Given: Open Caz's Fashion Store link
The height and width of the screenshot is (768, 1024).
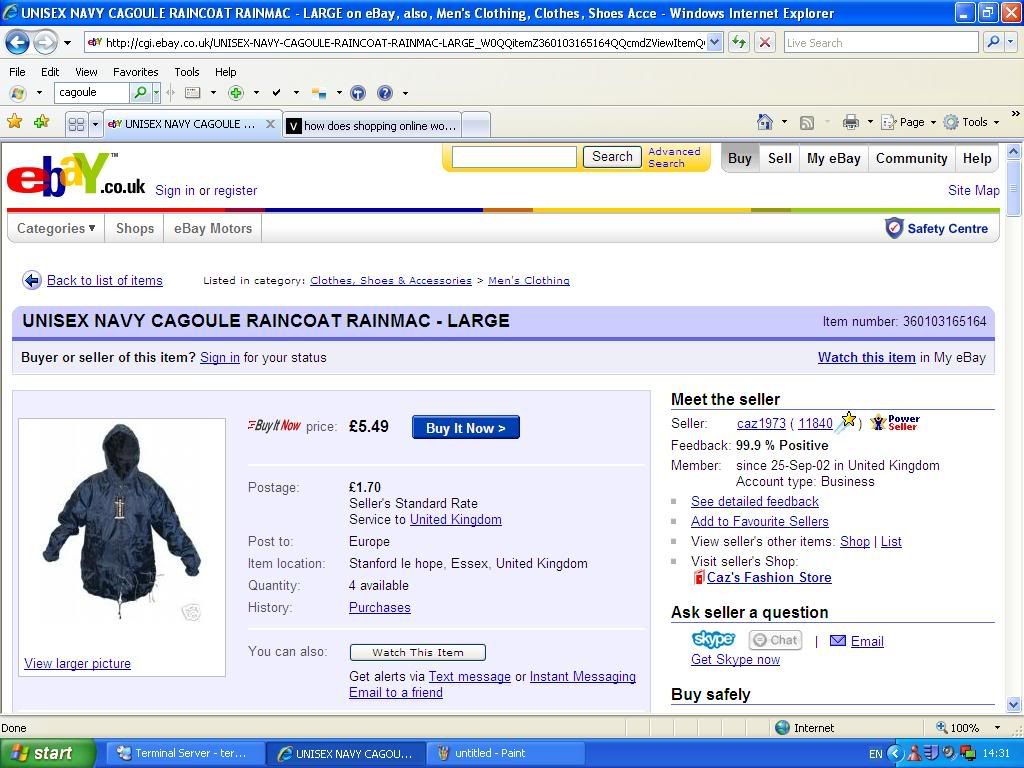Looking at the screenshot, I should pos(769,577).
